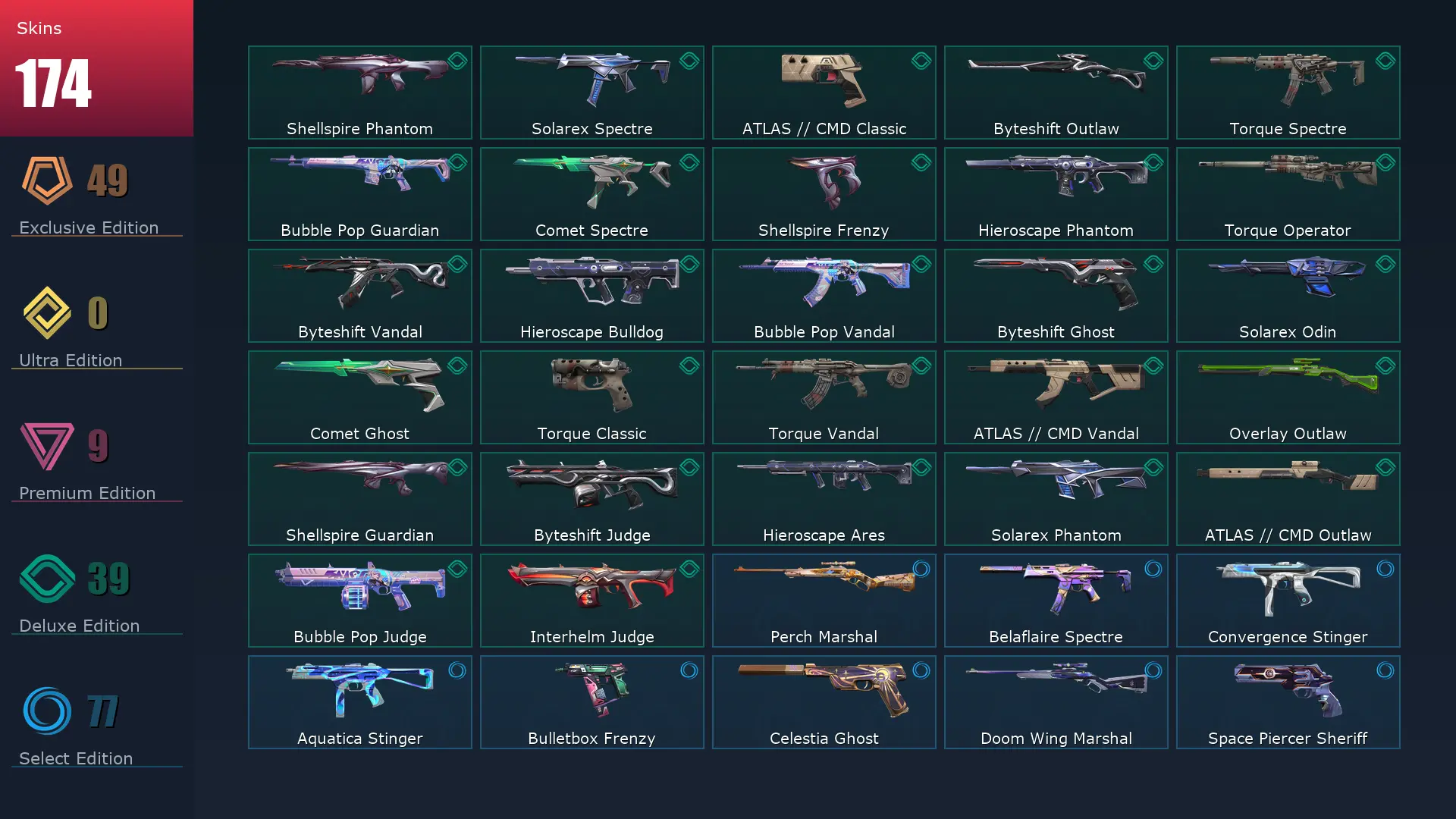Click the Select Edition blue circle icon
Viewport: 1456px width, 819px height.
[x=47, y=711]
